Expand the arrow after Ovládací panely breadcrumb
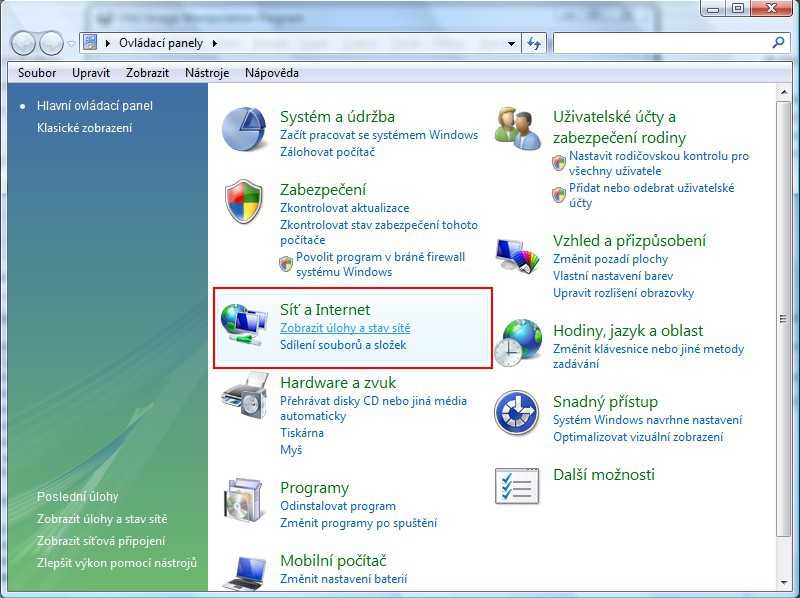This screenshot has height=598, width=800. [215, 43]
